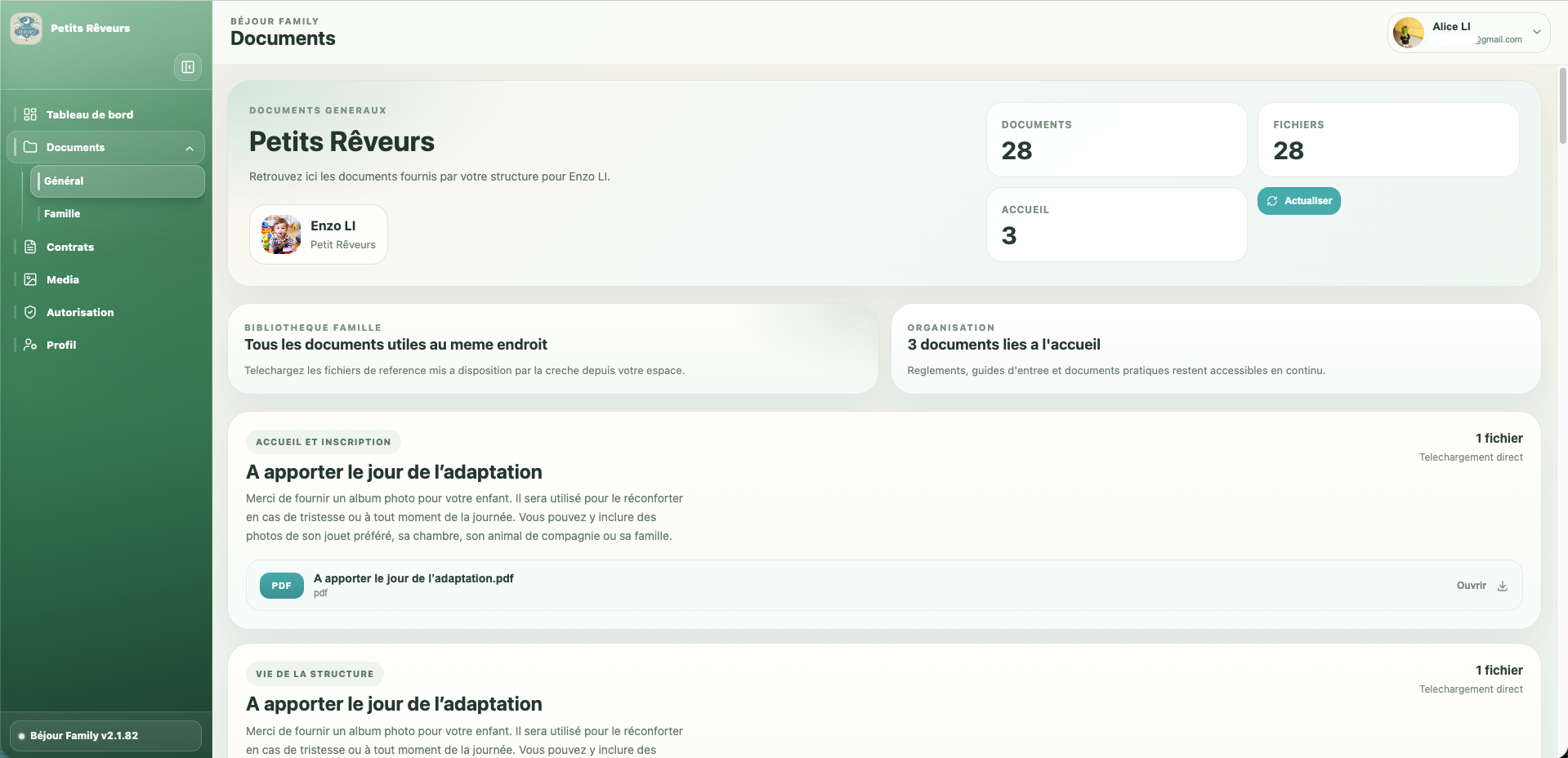Click the 'ACCUEIL ET INSCRIPTION' tag

[323, 442]
